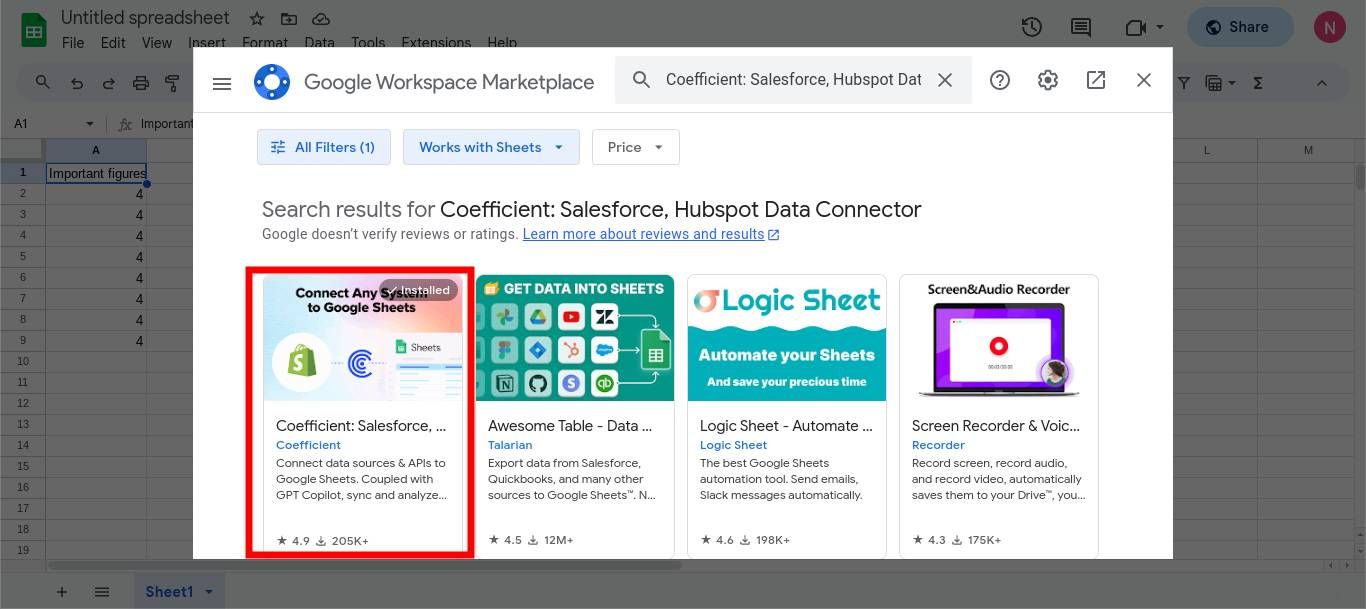Create a filter with the funnel icon
Viewport: 1366px width, 609px height.
pos(1183,82)
